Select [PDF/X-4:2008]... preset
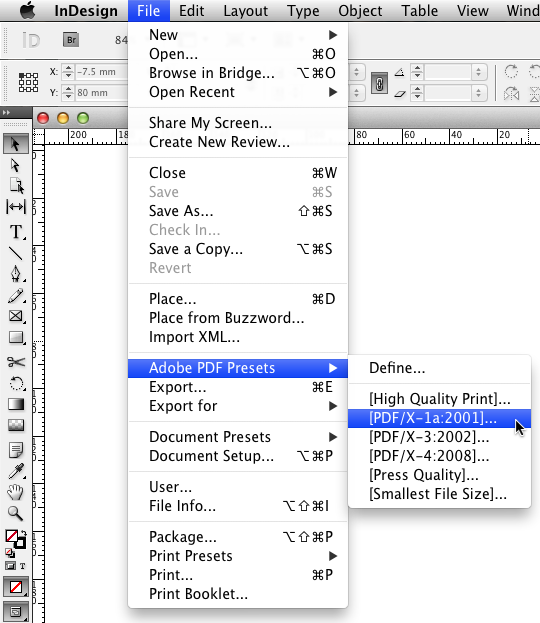This screenshot has height=623, width=540. tap(439, 456)
